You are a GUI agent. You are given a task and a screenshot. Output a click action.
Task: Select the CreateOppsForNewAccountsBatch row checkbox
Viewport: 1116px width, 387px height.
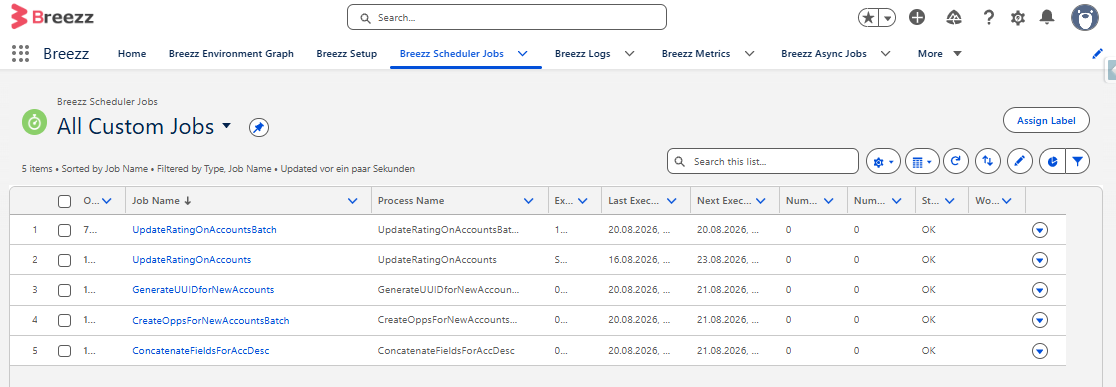65,320
